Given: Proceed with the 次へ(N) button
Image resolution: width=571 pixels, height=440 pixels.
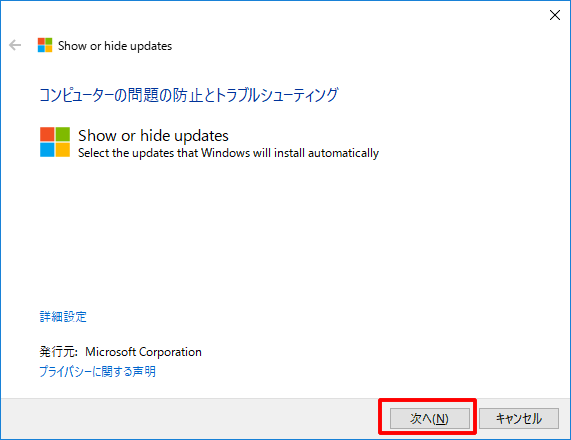Looking at the screenshot, I should coord(430,418).
